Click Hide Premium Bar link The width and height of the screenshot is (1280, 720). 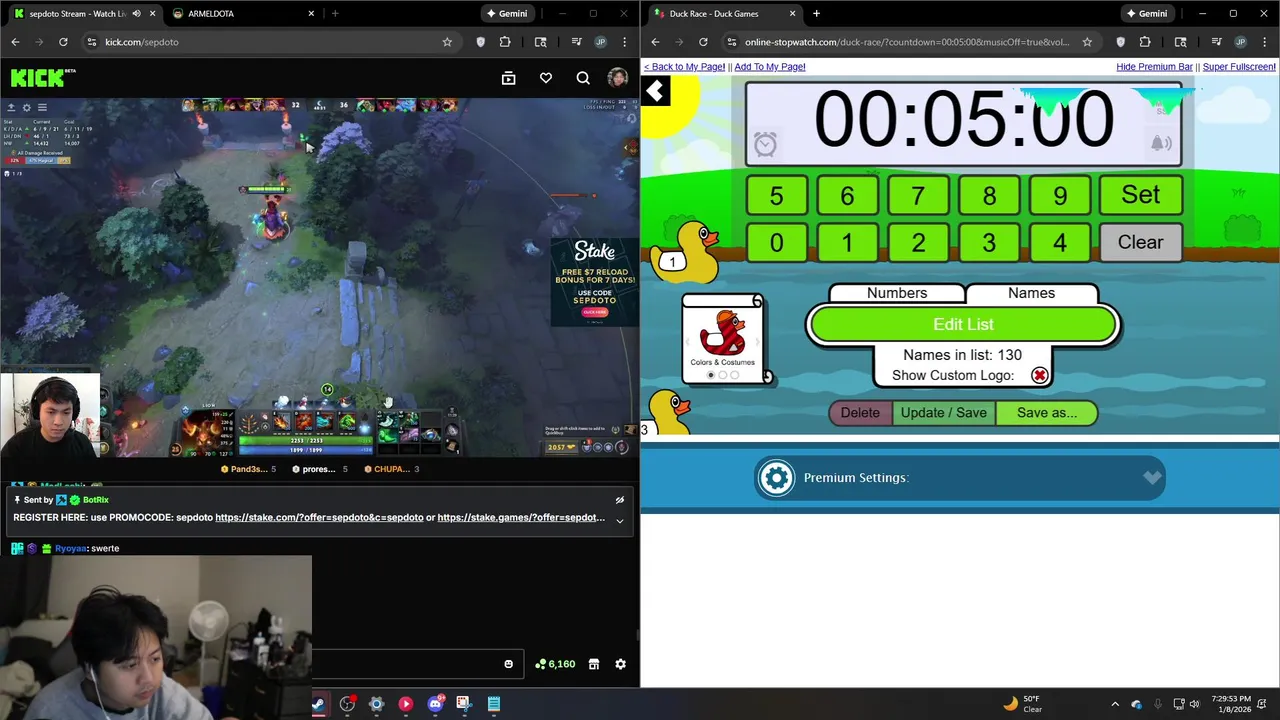pos(1154,67)
